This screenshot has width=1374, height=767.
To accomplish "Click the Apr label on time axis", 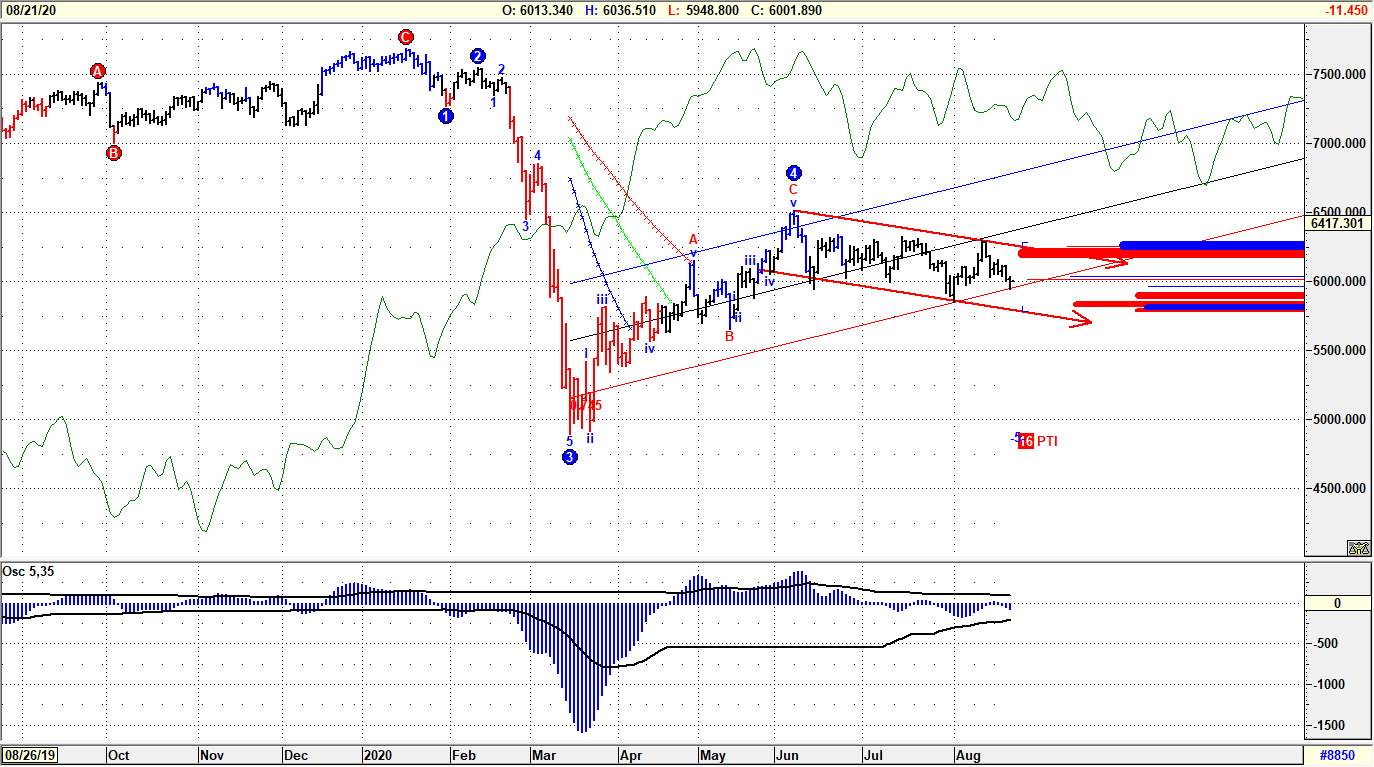I will (631, 756).
